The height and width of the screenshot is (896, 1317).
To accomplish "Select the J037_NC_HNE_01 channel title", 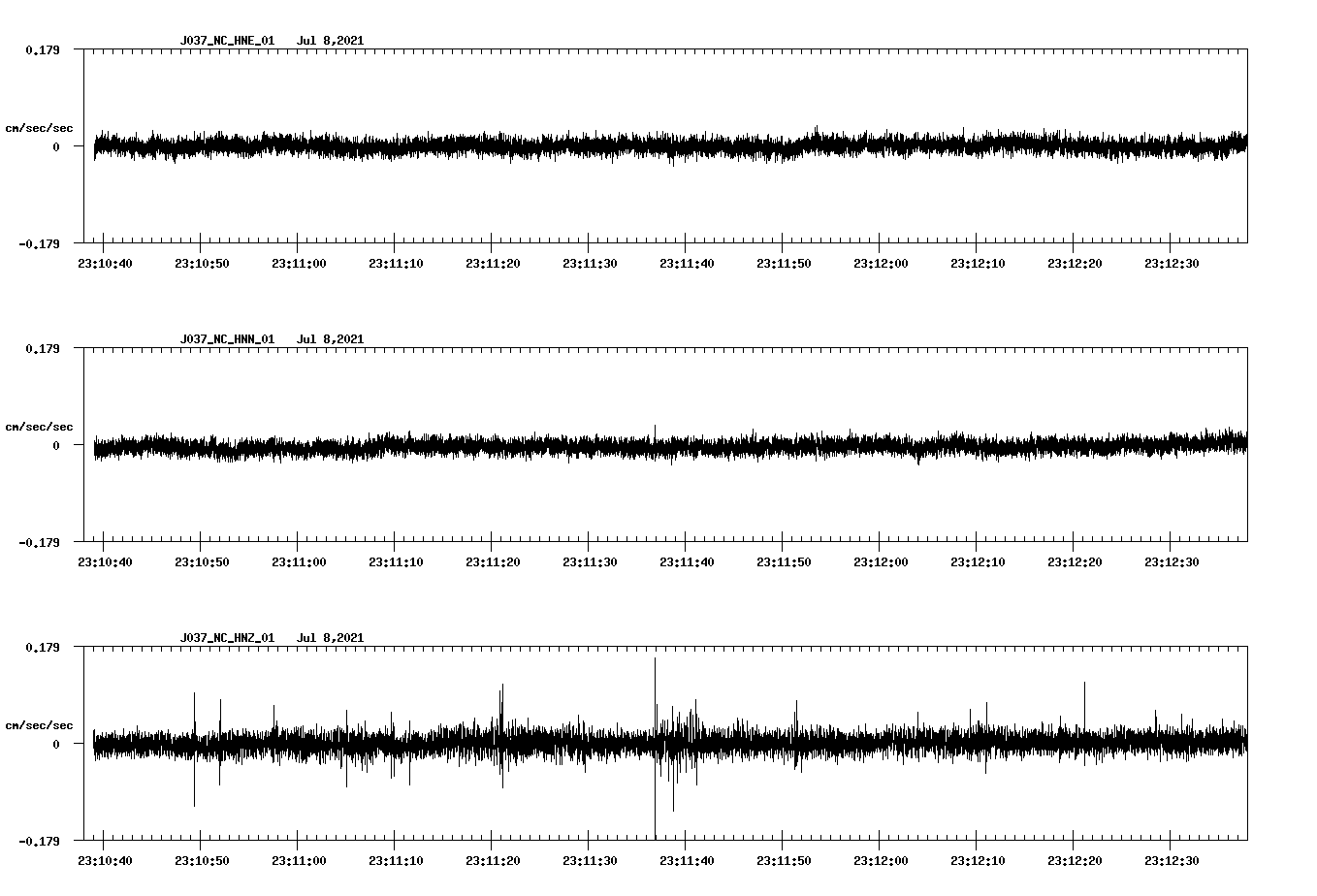I will coord(227,41).
